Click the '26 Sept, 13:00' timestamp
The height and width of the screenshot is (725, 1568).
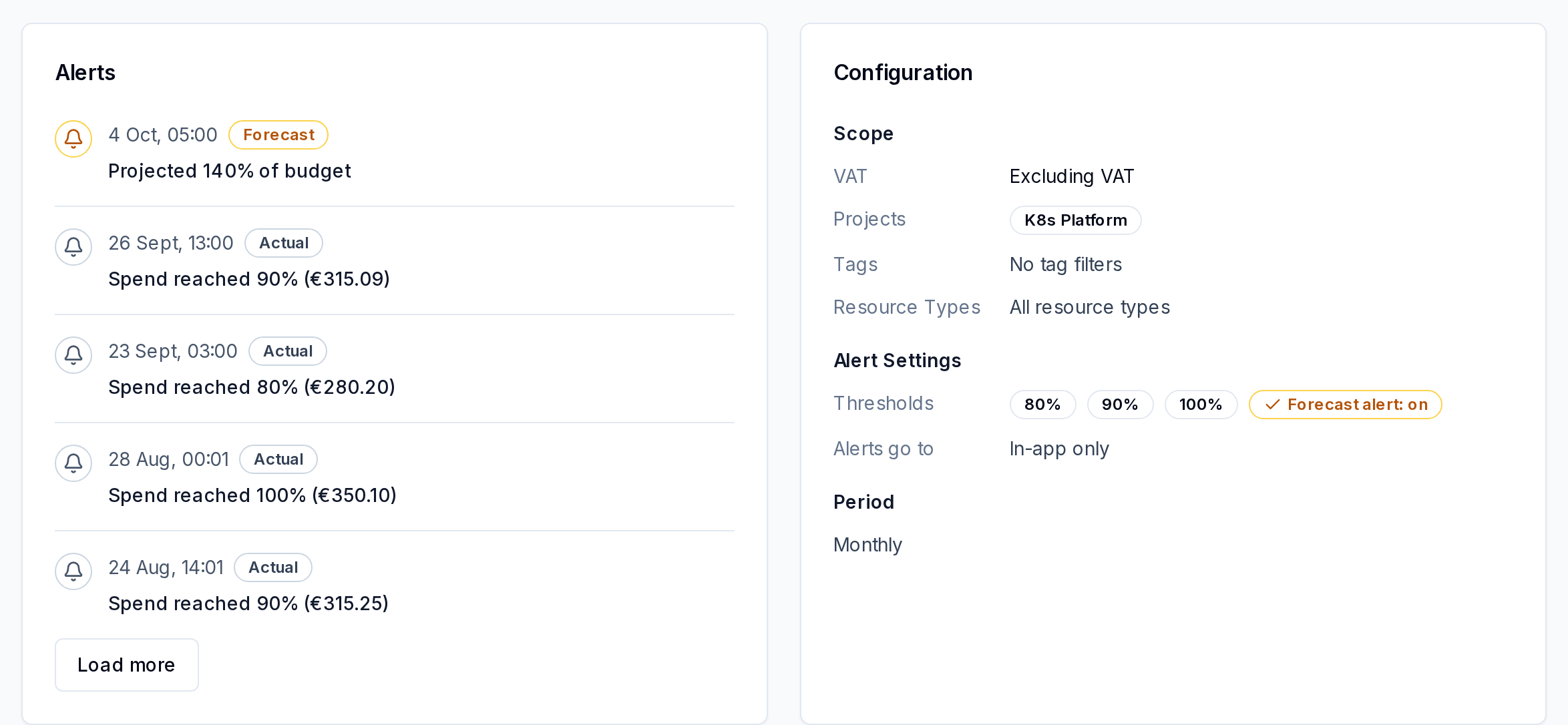(x=171, y=243)
